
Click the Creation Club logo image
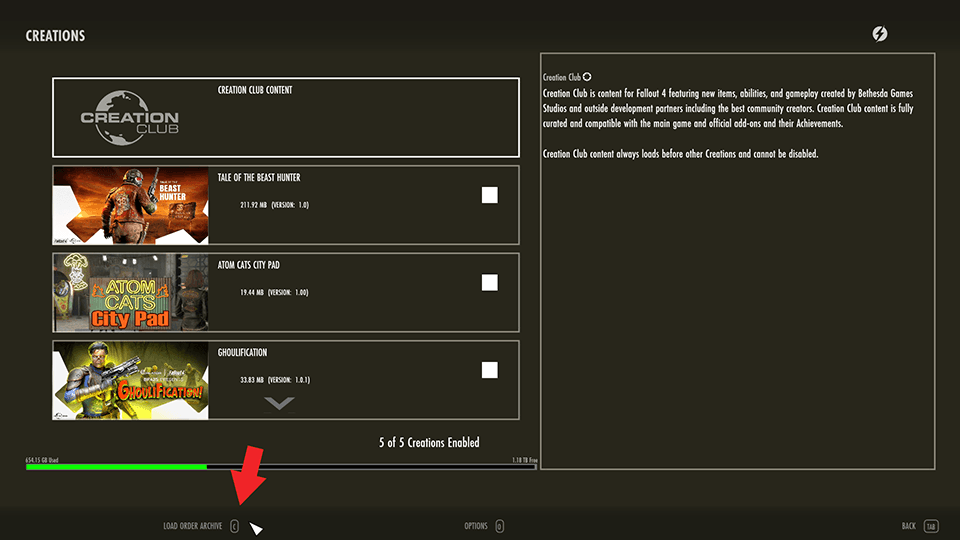click(x=129, y=118)
